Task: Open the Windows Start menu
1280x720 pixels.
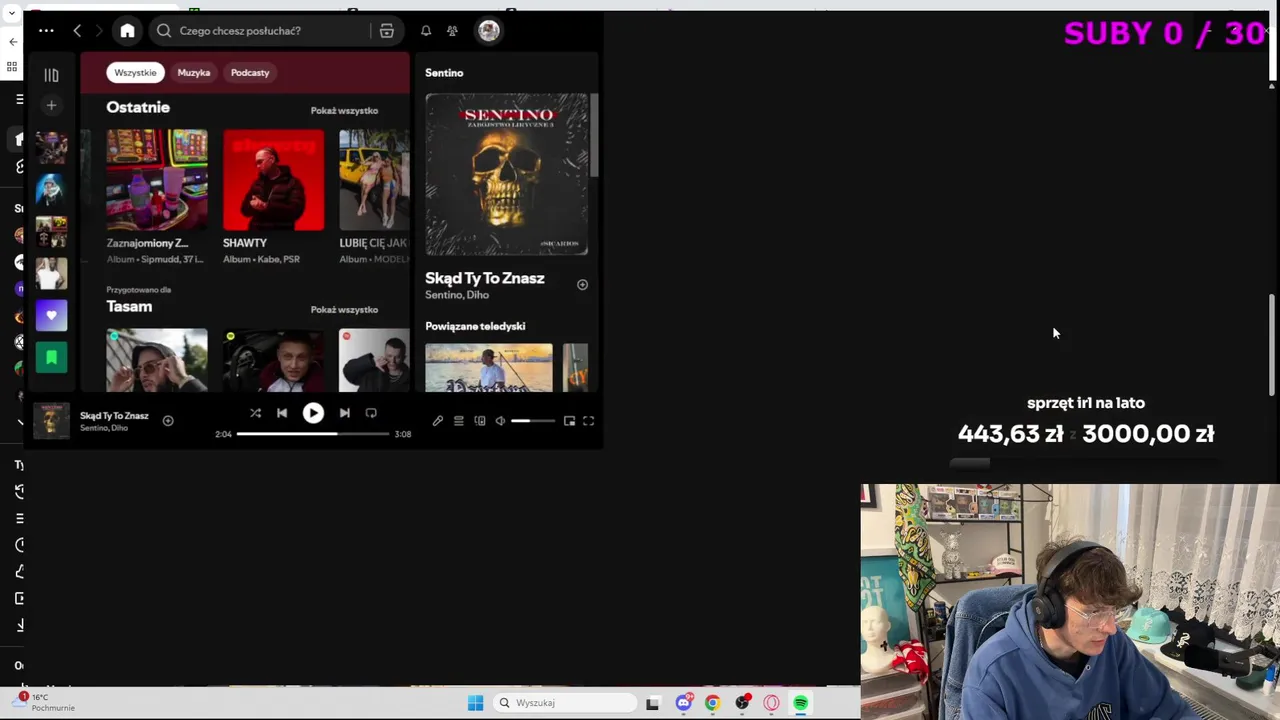Action: [476, 703]
